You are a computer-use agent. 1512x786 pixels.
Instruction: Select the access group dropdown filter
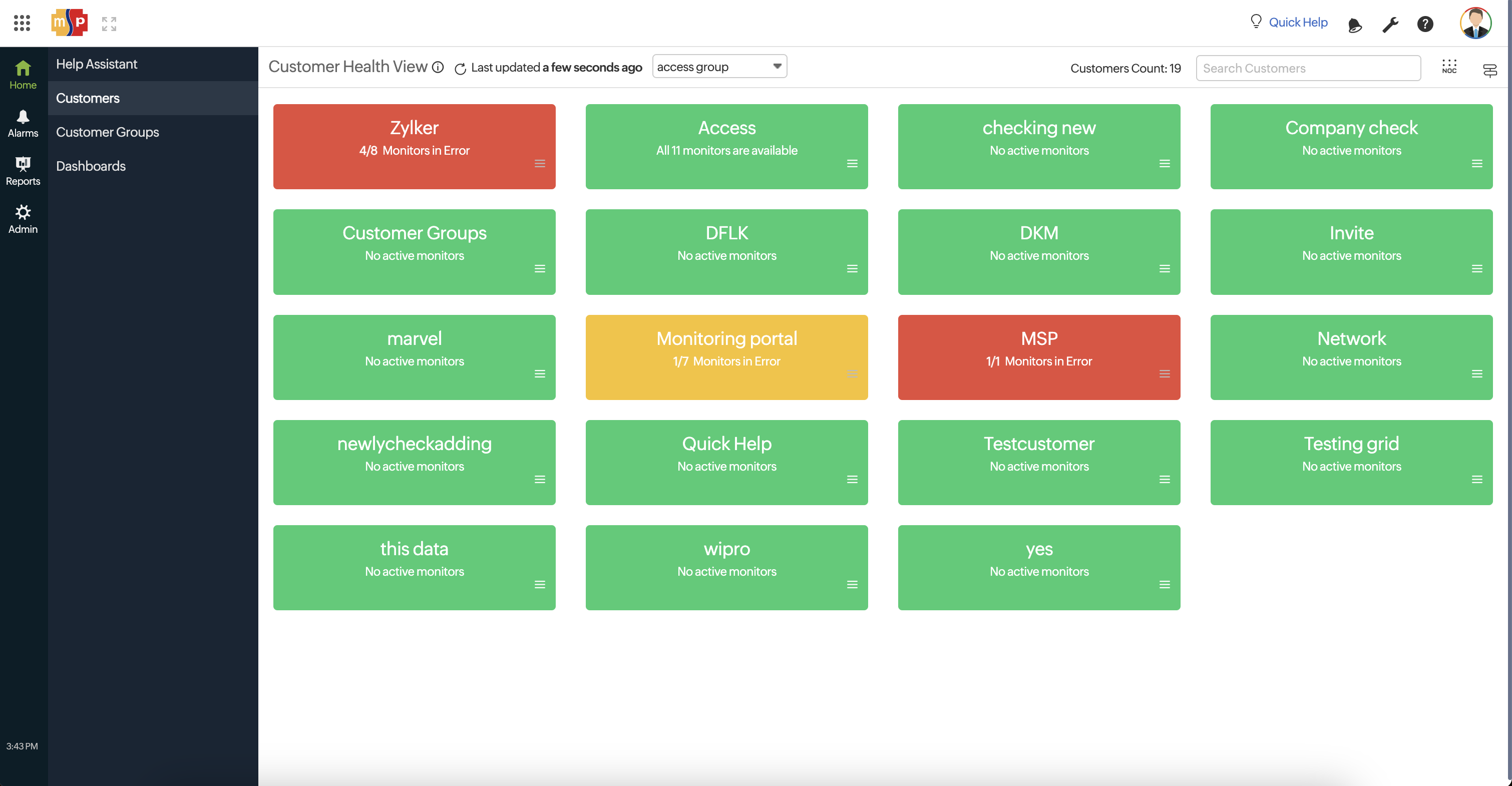(x=718, y=66)
